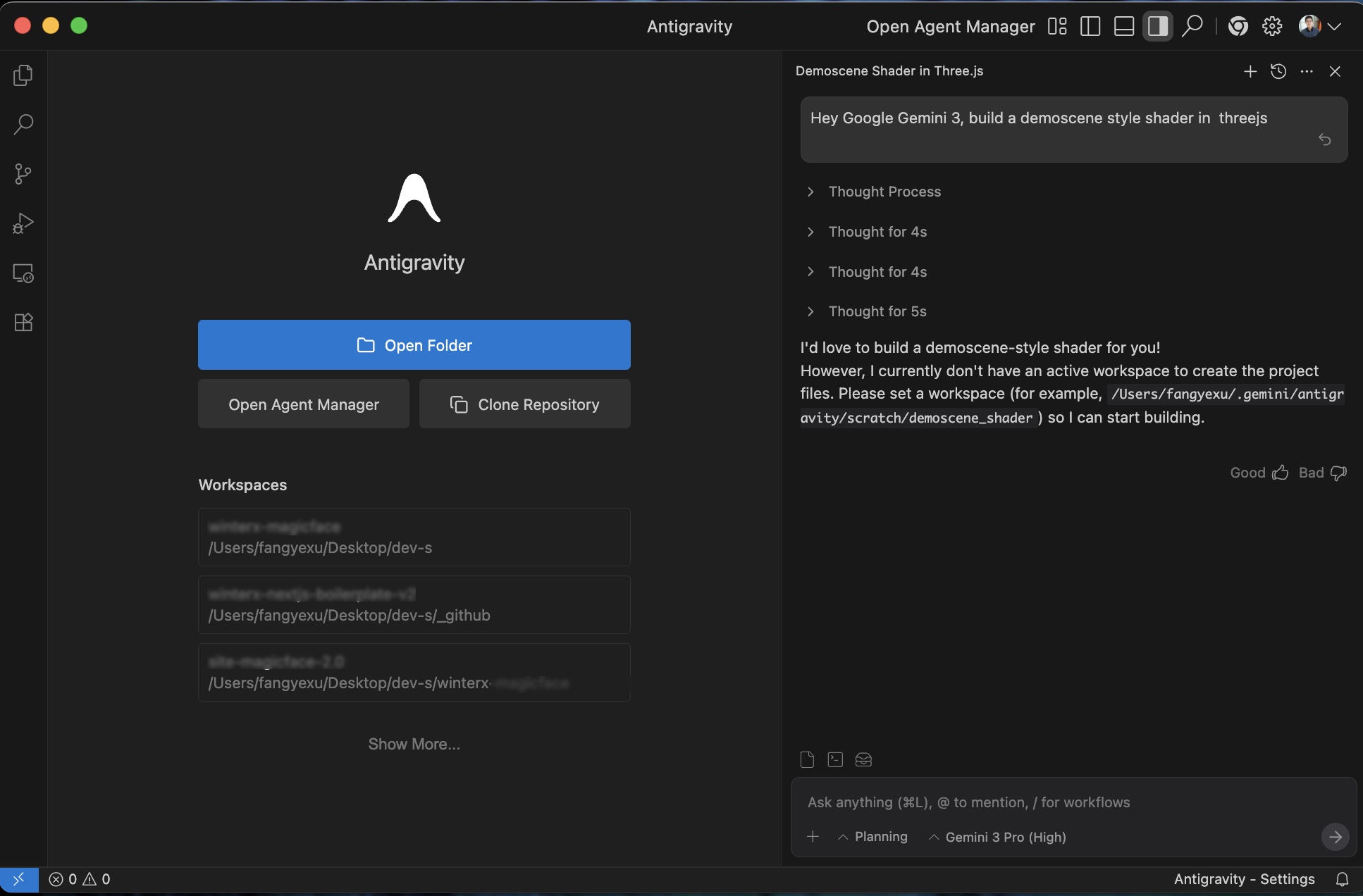Viewport: 1363px width, 896px height.
Task: Open past conversations history icon
Action: 1278,71
